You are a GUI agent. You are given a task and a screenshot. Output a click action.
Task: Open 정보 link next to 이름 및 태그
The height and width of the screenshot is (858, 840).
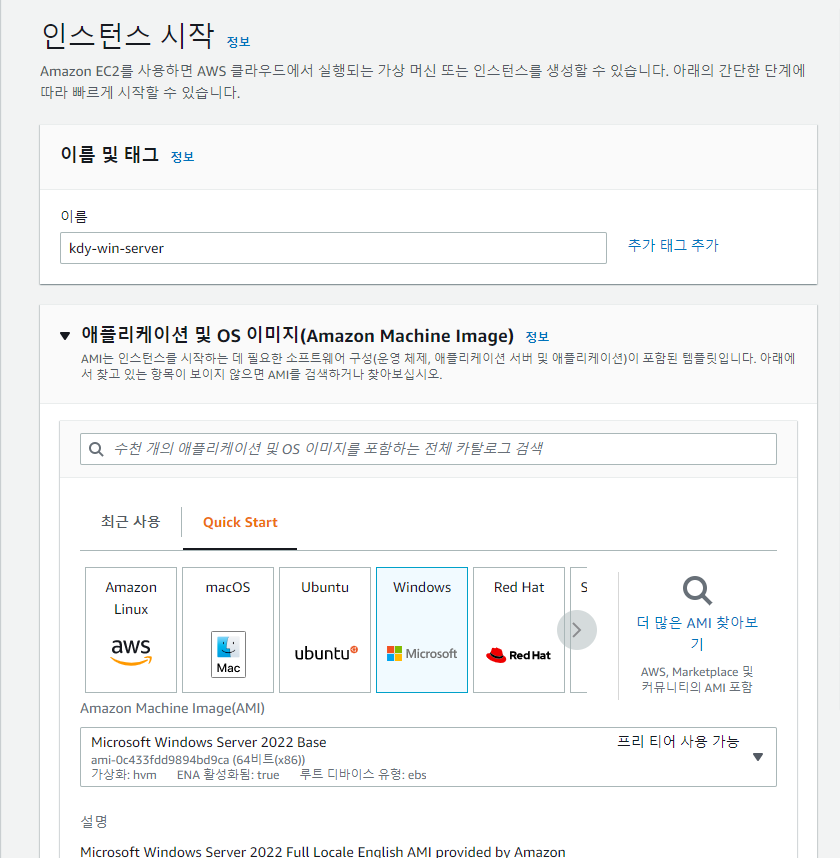pos(182,157)
